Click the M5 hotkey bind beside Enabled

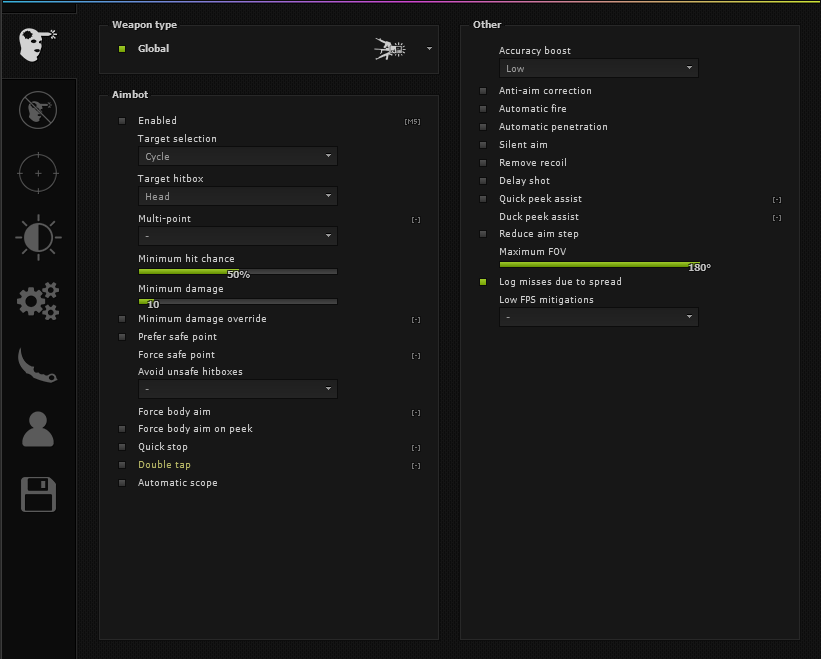tap(412, 121)
